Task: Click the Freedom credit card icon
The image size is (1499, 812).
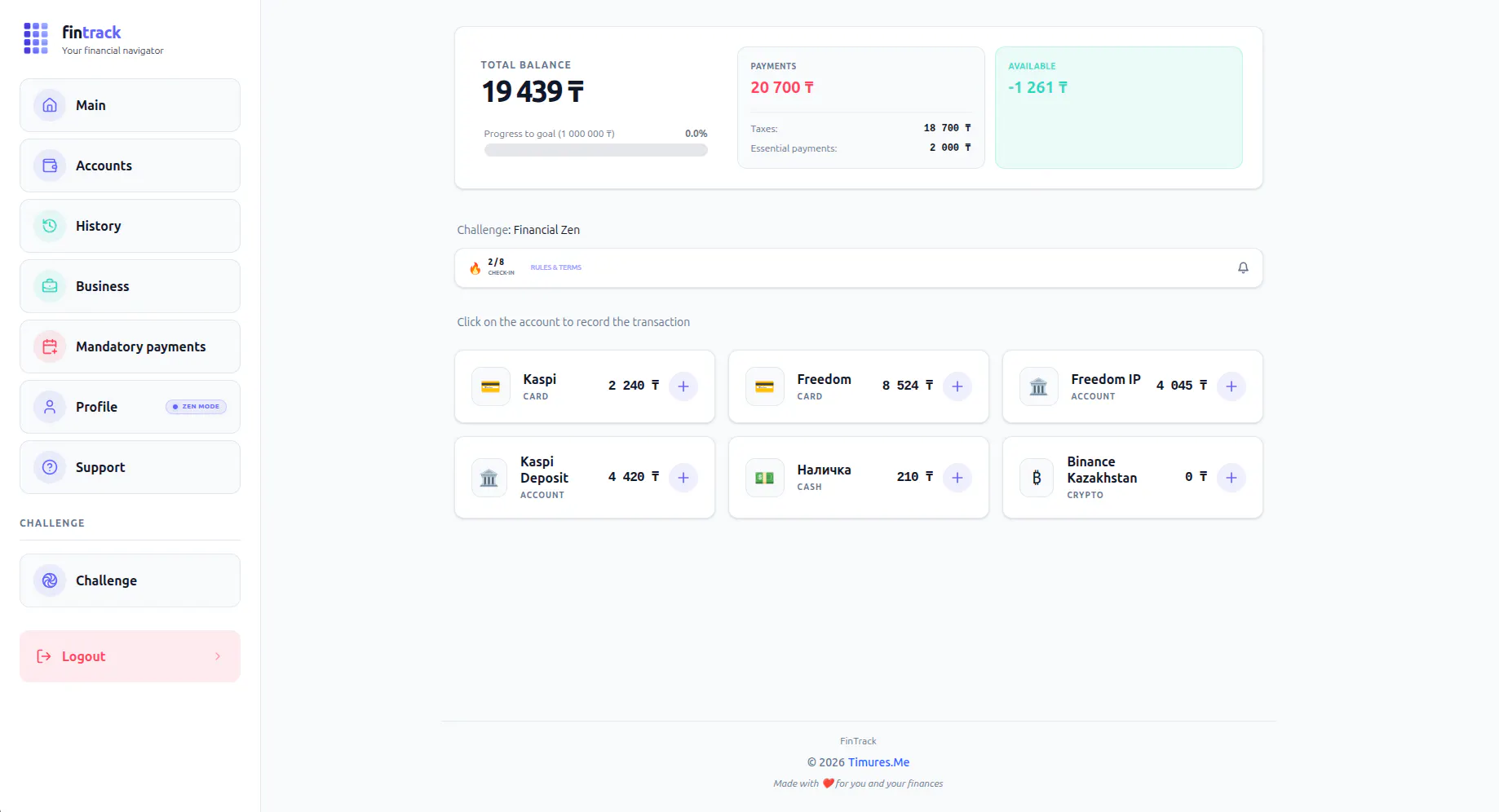Action: click(764, 386)
